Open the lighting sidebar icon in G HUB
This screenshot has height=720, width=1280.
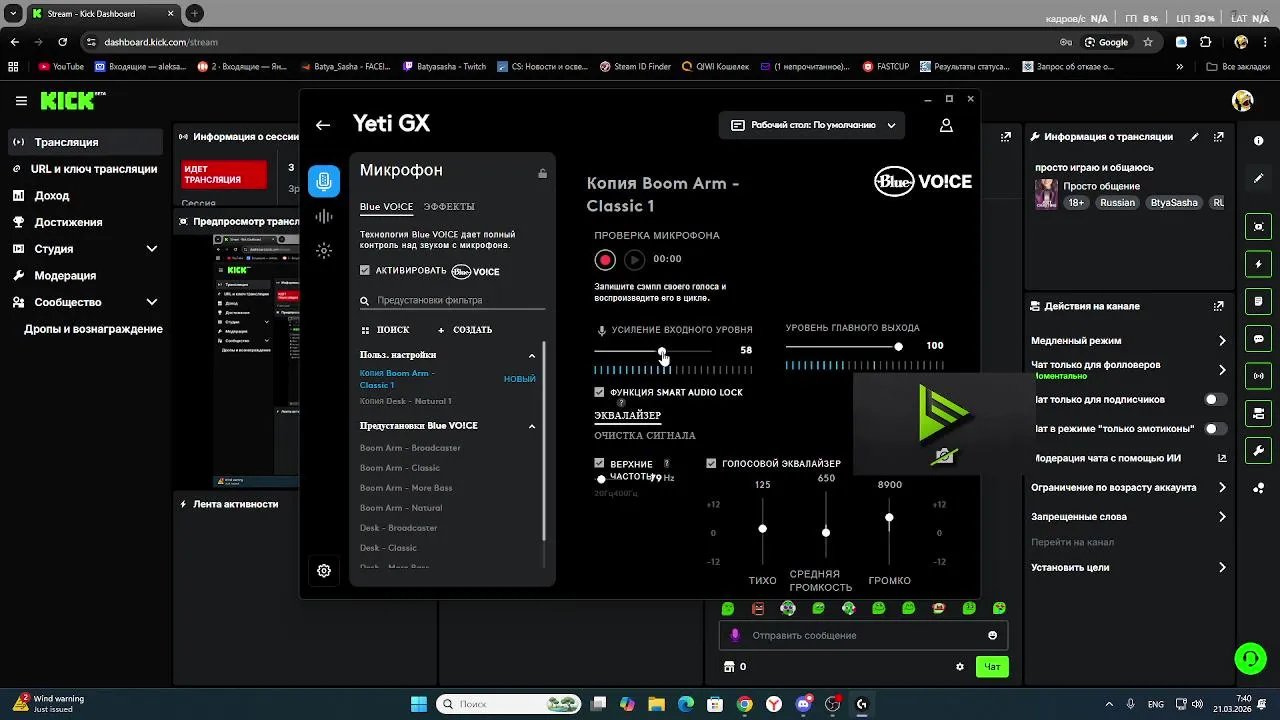(x=324, y=251)
